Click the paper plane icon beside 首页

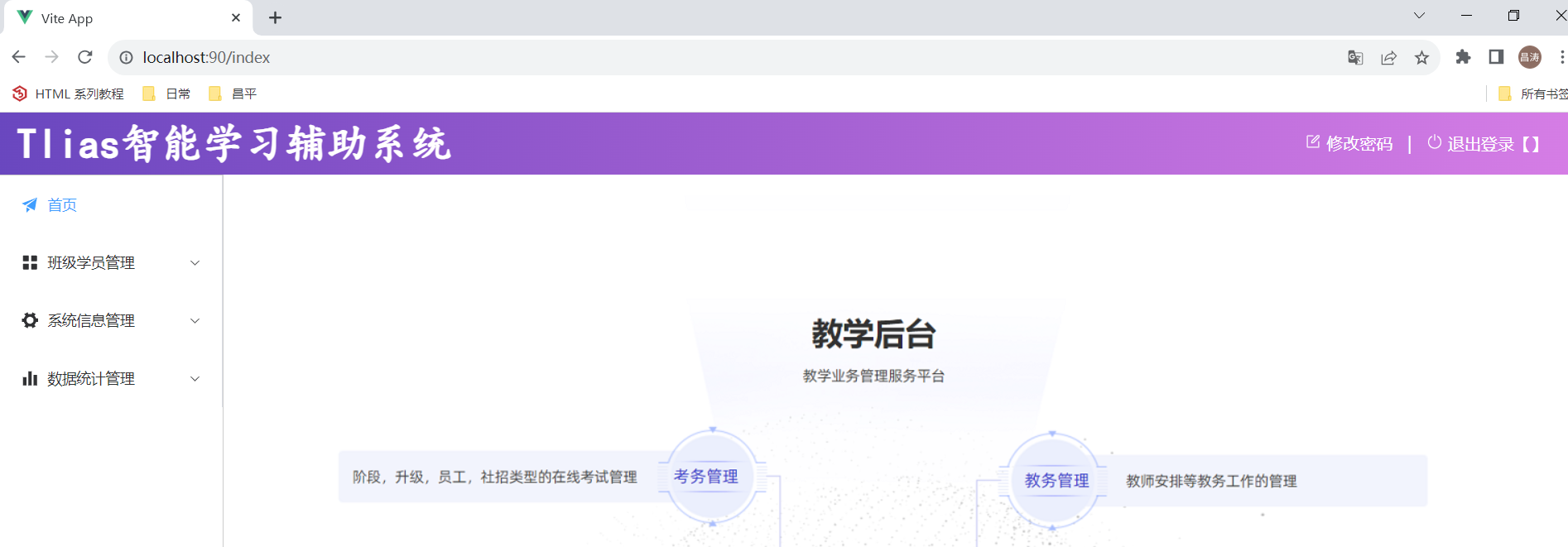pos(30,205)
